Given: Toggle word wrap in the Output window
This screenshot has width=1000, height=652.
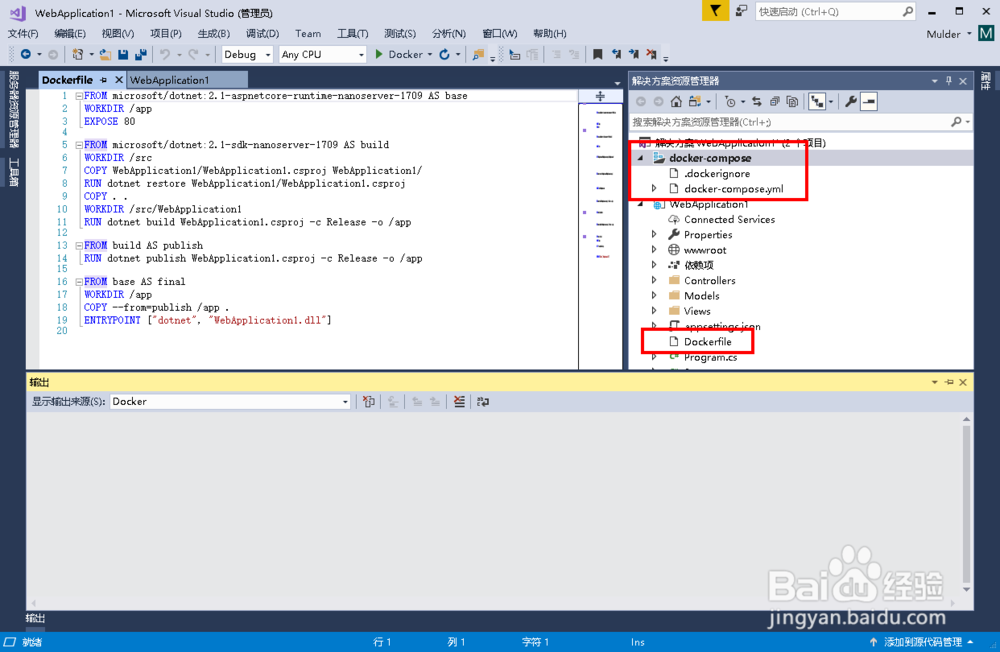Looking at the screenshot, I should (x=481, y=401).
